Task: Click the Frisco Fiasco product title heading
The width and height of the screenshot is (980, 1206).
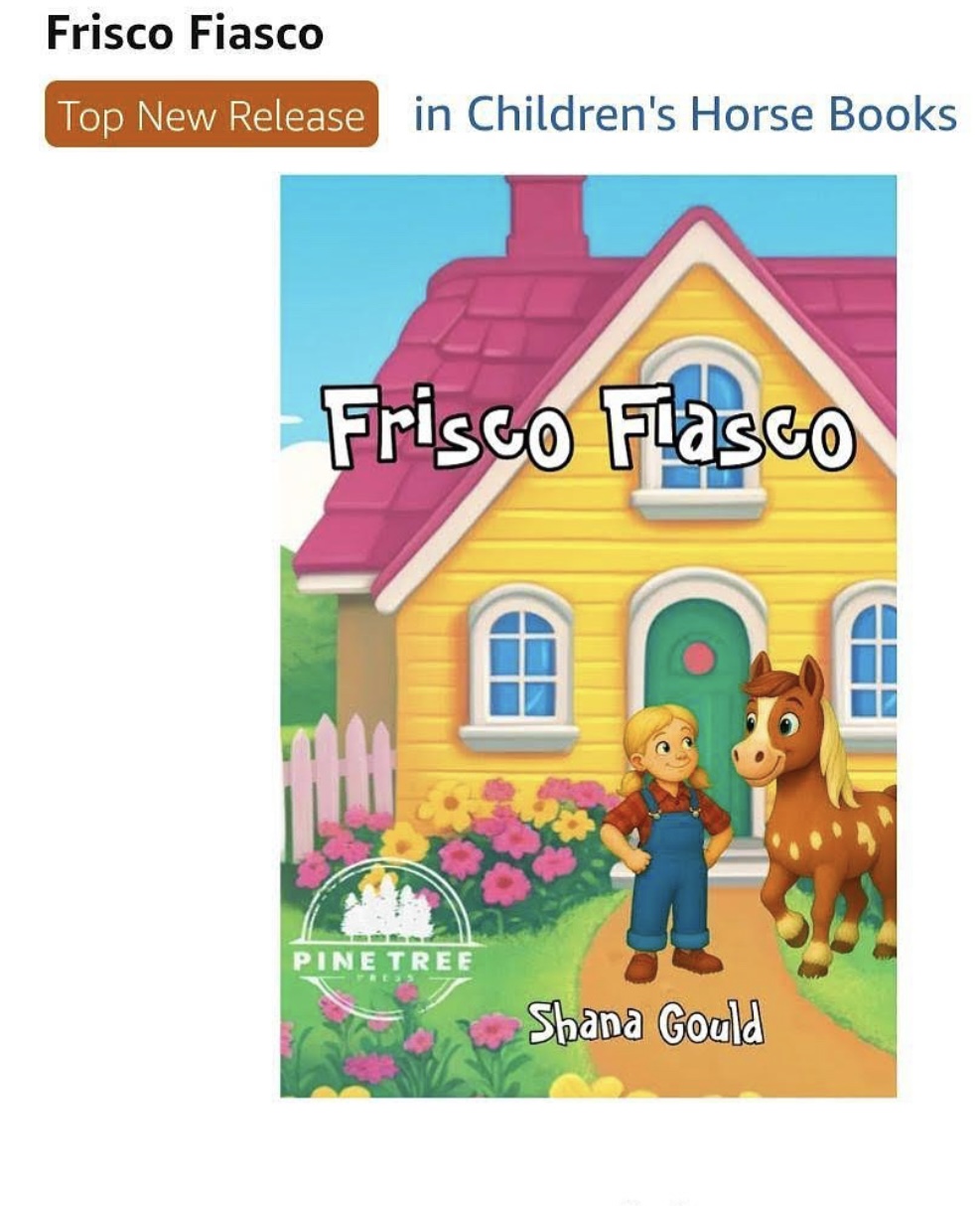Action: pos(185,33)
